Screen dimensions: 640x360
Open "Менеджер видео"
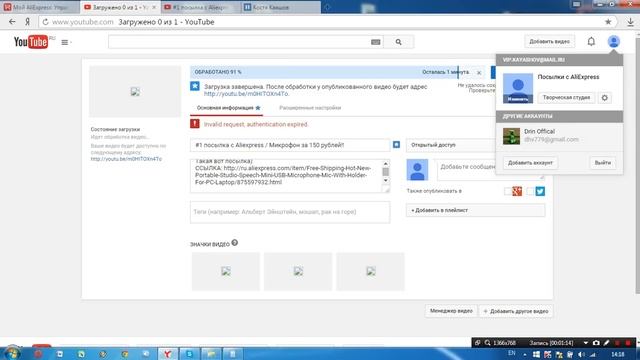coord(451,311)
